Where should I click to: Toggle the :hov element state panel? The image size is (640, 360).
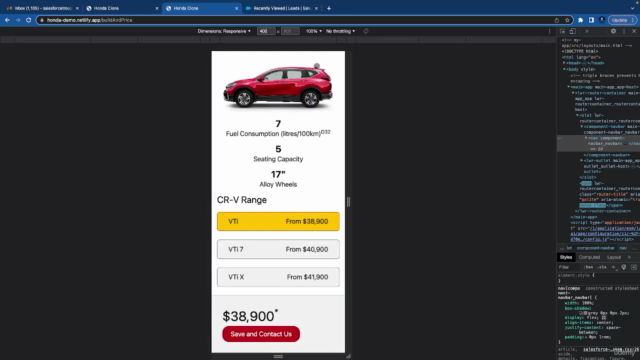588,267
